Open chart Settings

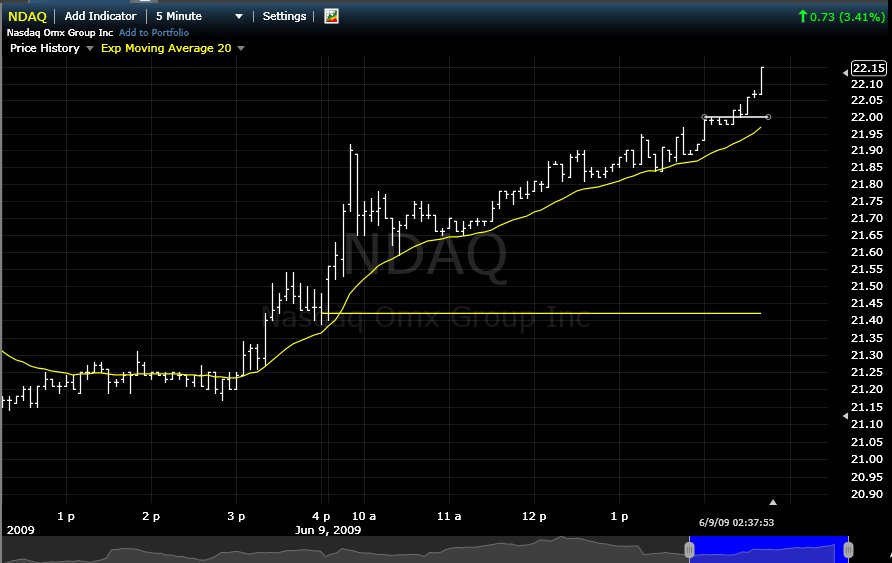pos(284,16)
